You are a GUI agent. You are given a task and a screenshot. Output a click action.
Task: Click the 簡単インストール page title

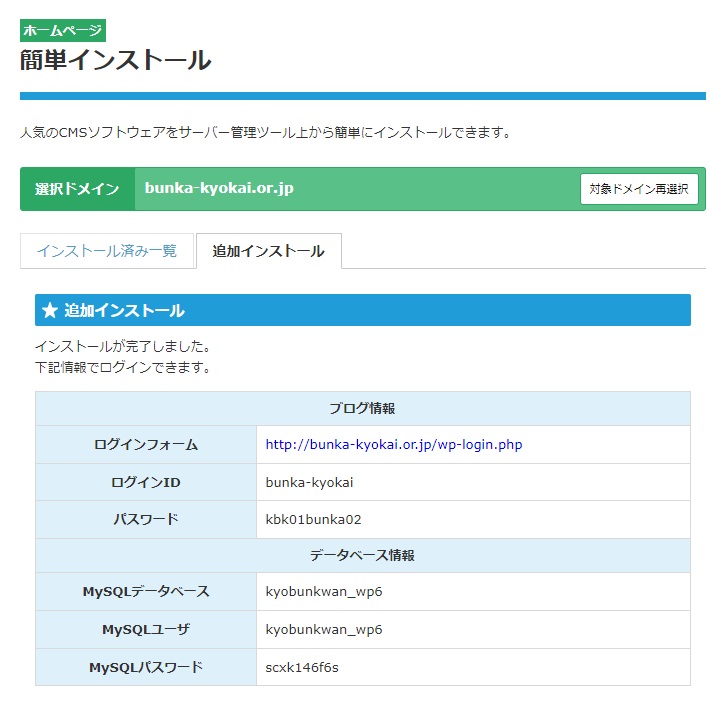(115, 60)
